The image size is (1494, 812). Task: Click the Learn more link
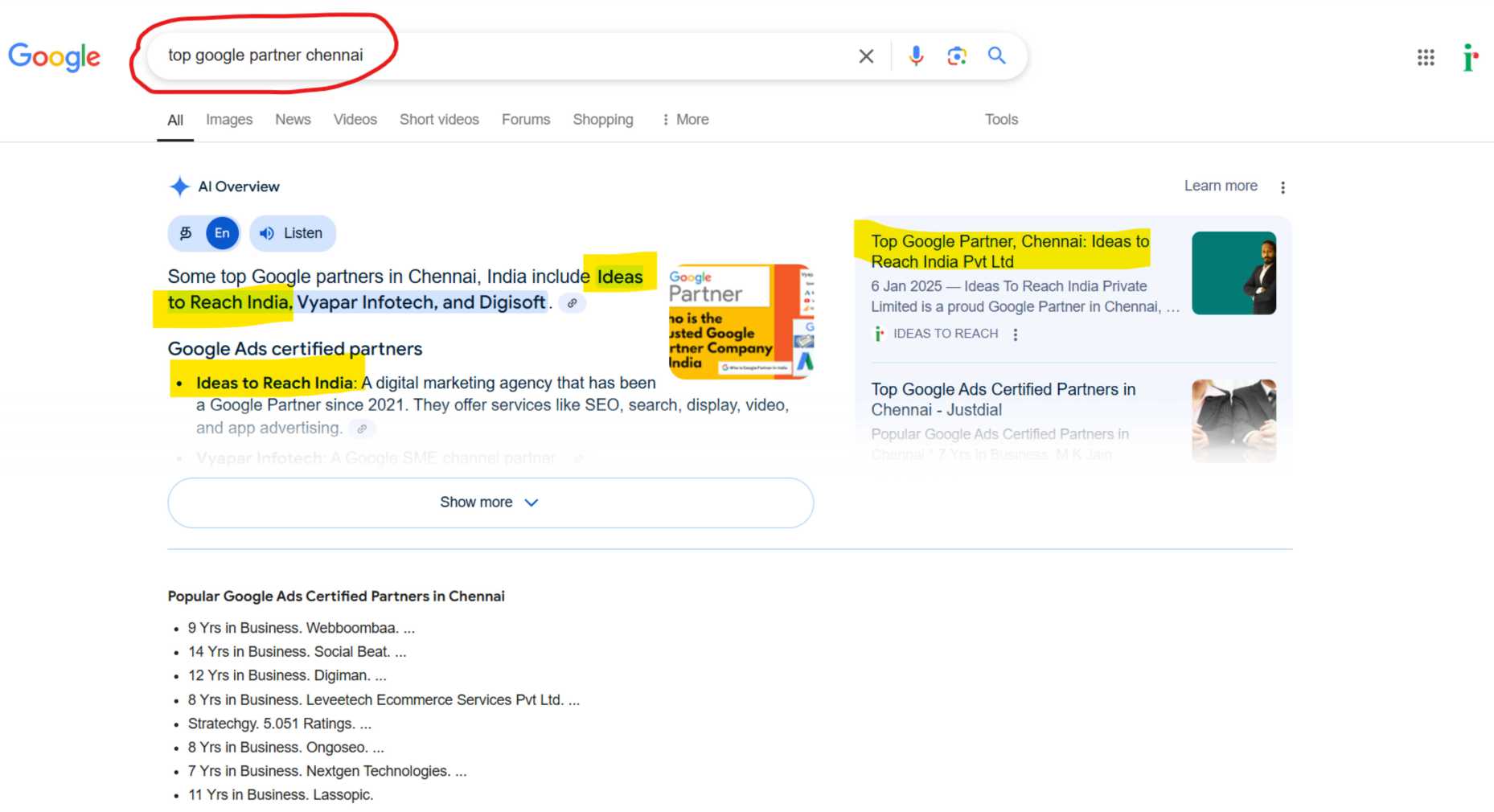click(x=1221, y=186)
